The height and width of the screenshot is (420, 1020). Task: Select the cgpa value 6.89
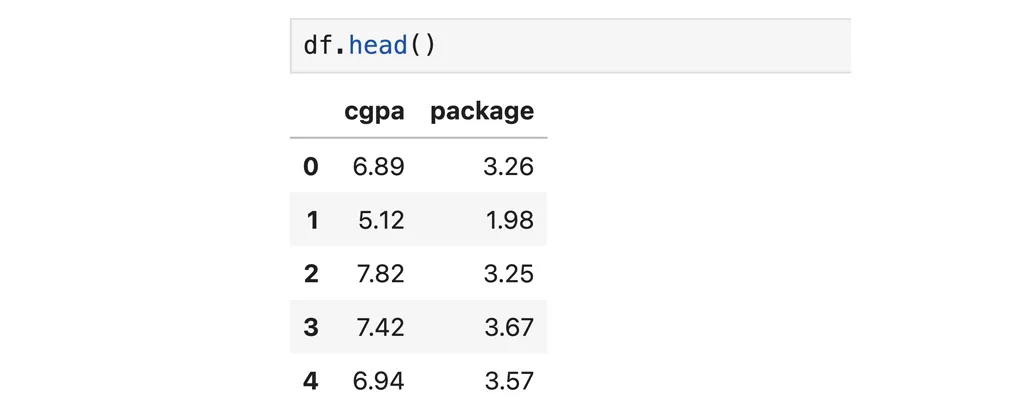click(x=378, y=166)
